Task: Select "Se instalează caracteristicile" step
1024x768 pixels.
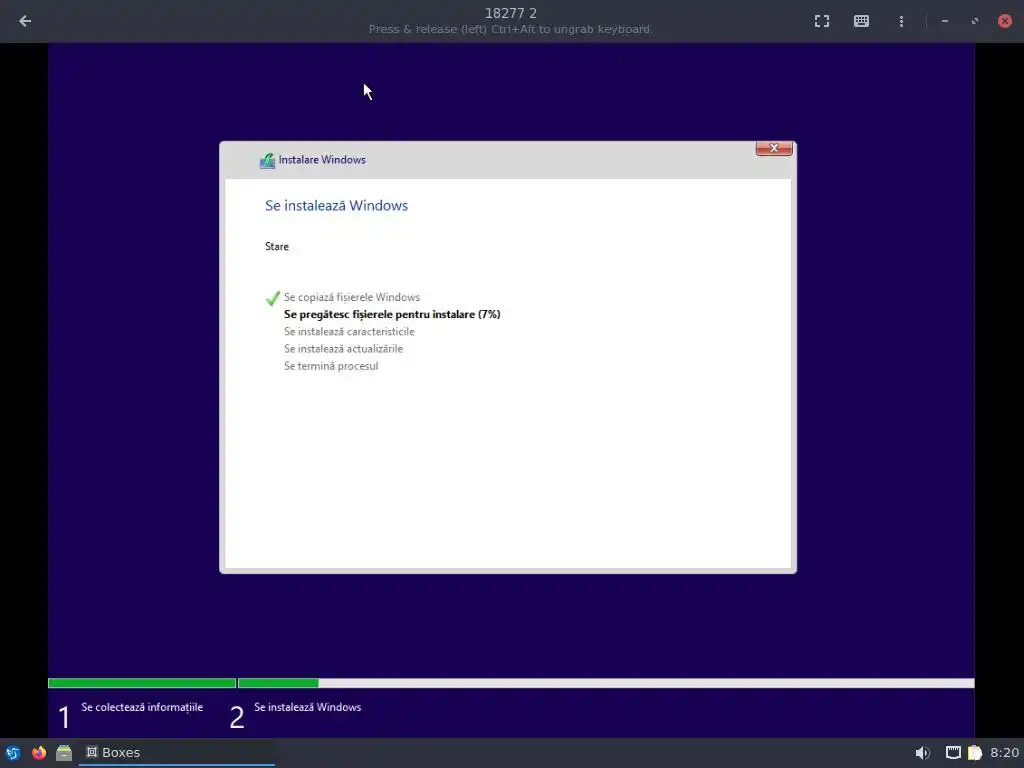Action: tap(349, 332)
